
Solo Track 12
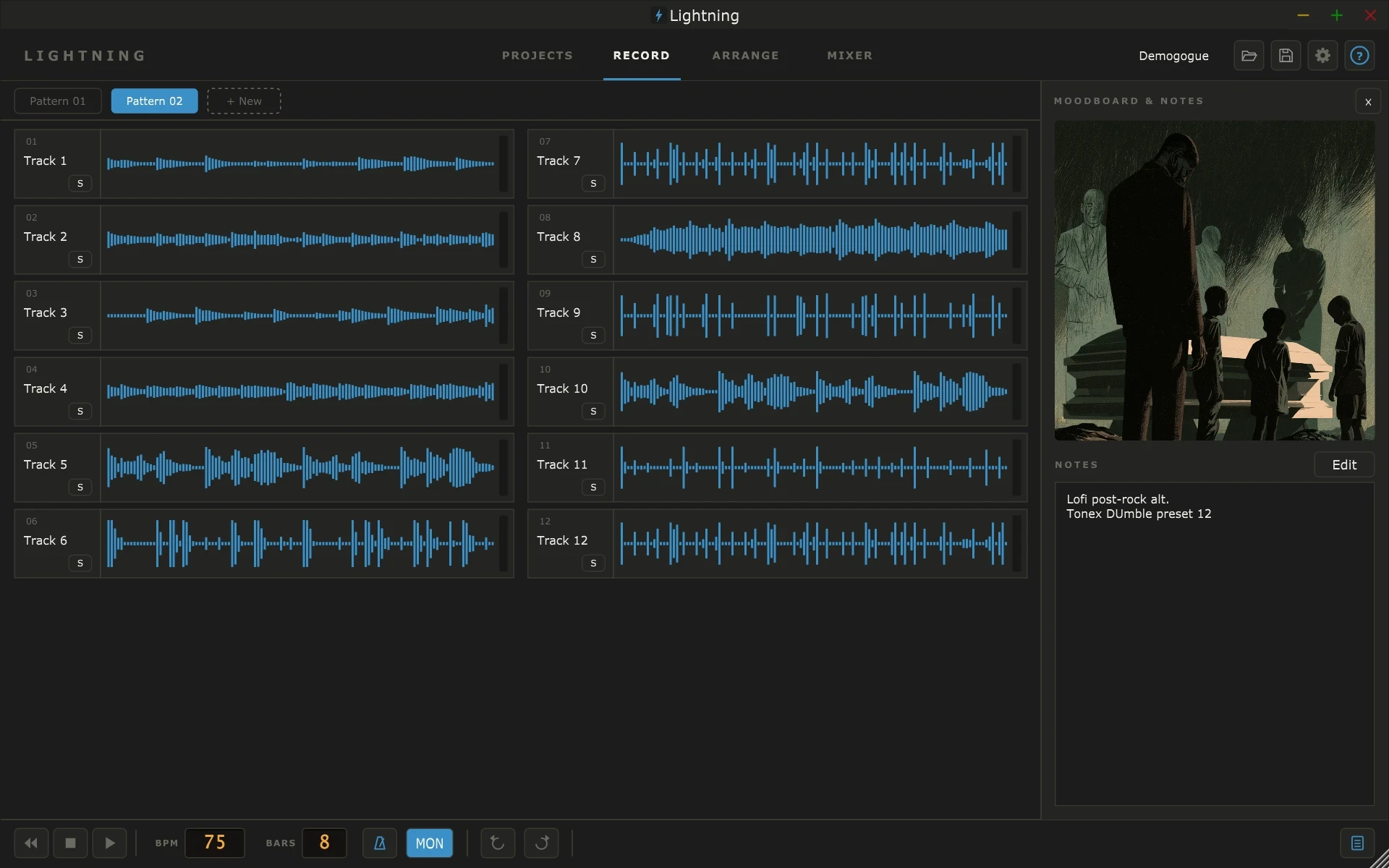[593, 563]
